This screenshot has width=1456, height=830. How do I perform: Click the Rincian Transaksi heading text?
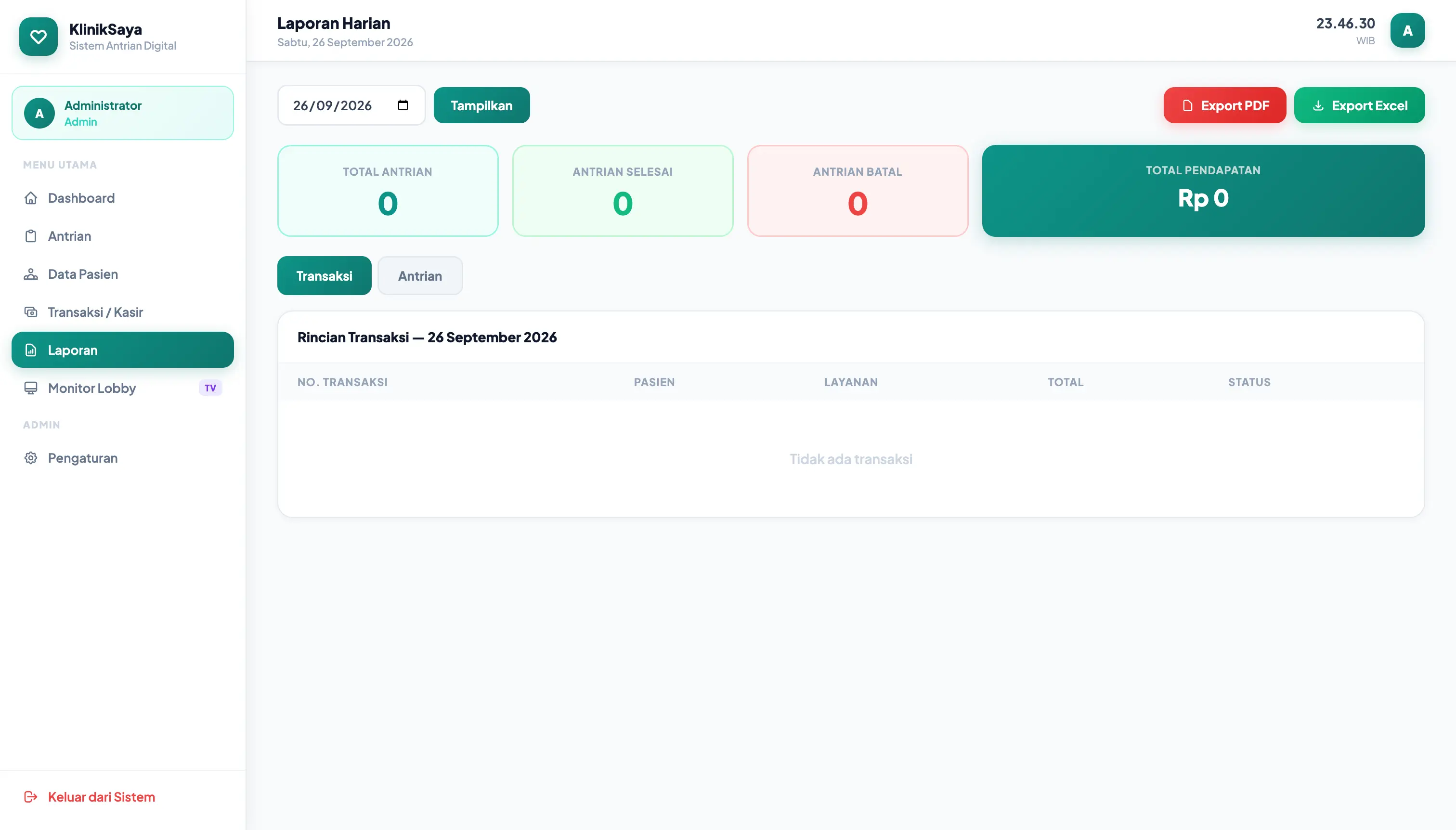pos(427,337)
